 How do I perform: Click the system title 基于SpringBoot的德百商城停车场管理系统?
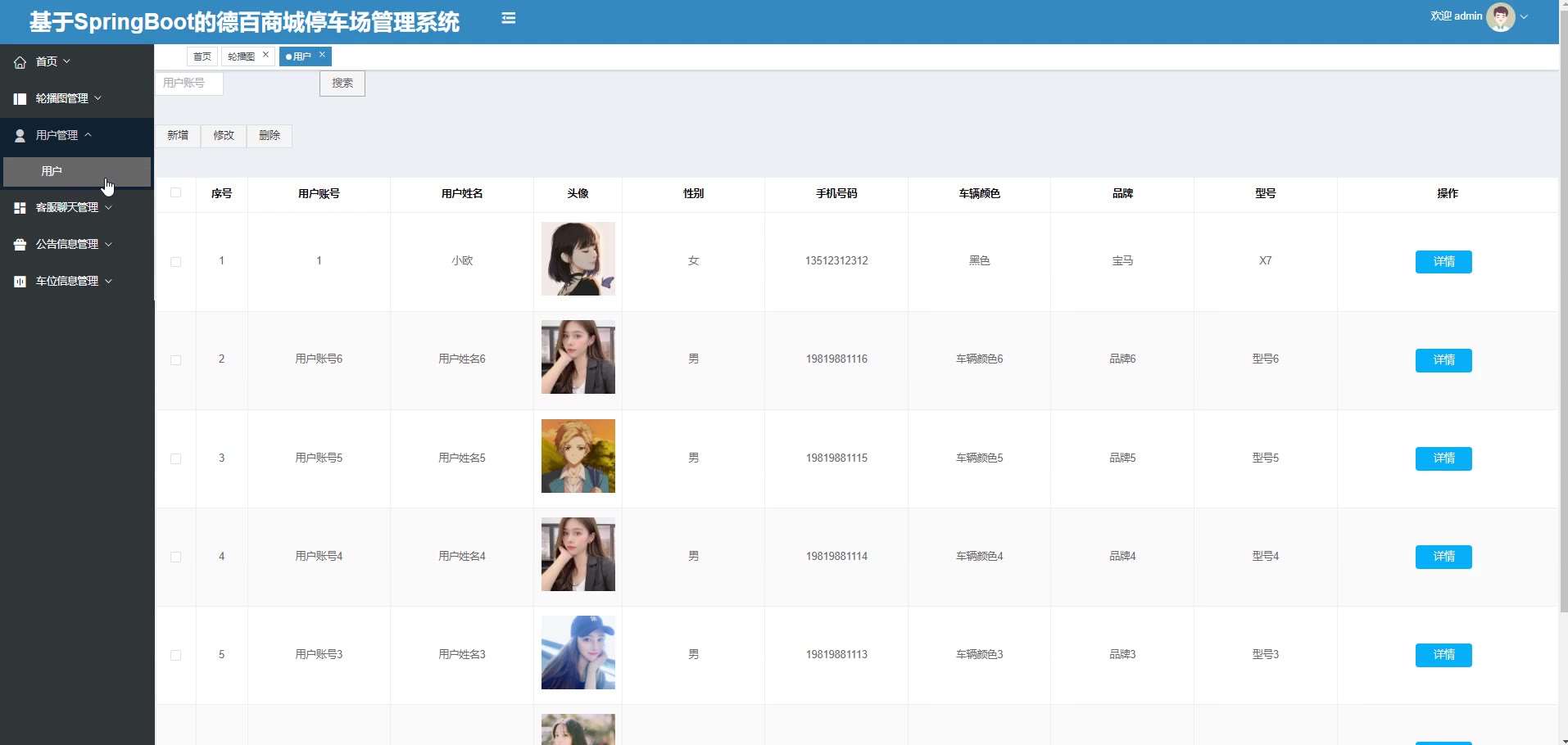[x=244, y=21]
